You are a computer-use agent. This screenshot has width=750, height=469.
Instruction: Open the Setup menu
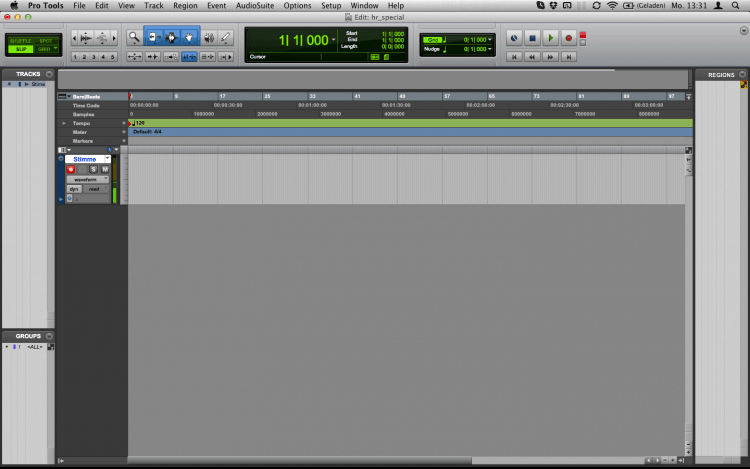[x=331, y=6]
